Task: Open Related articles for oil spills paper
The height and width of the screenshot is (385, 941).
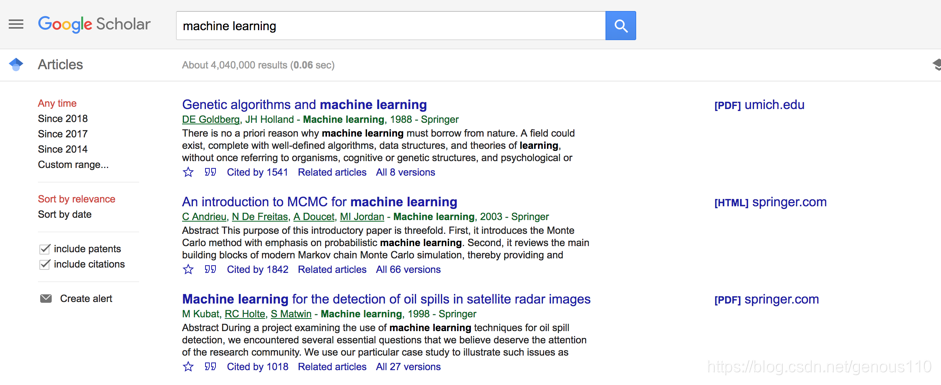Action: click(332, 366)
